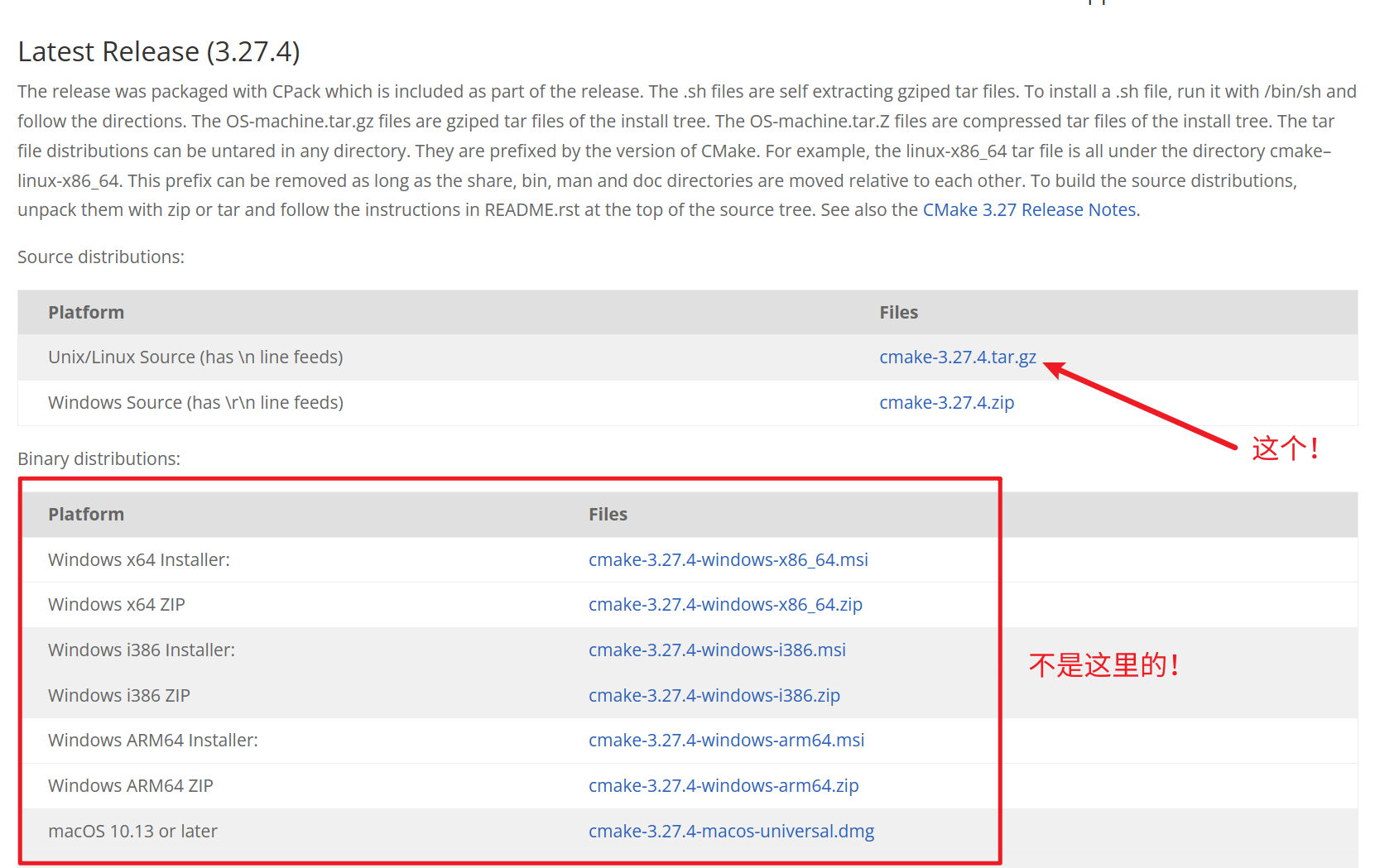Click the 'Binary distributions:' label
Viewport: 1399px width, 868px height.
[x=99, y=459]
